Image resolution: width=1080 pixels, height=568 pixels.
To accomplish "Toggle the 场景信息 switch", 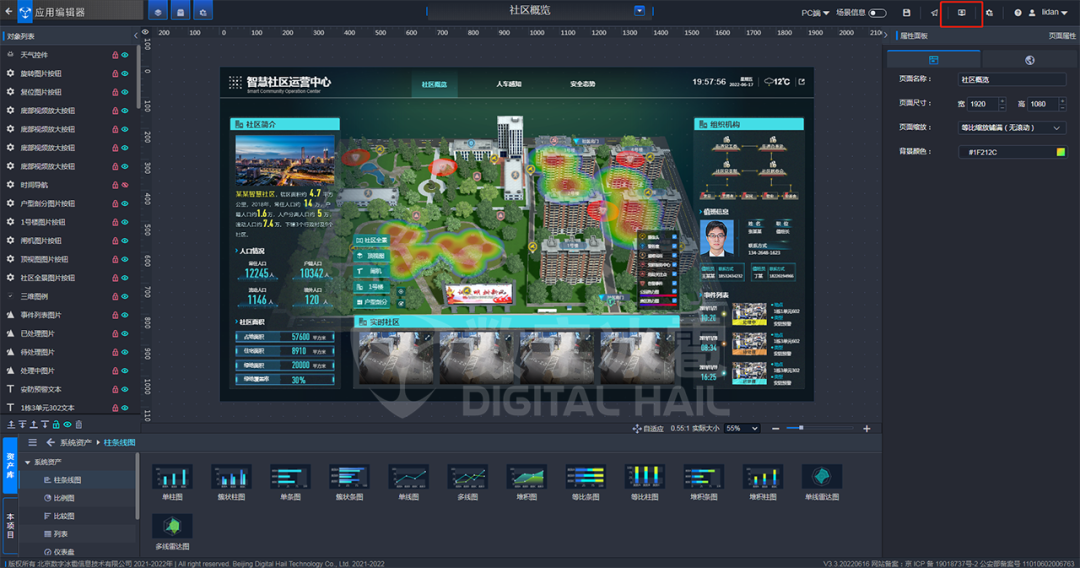I will pos(877,12).
